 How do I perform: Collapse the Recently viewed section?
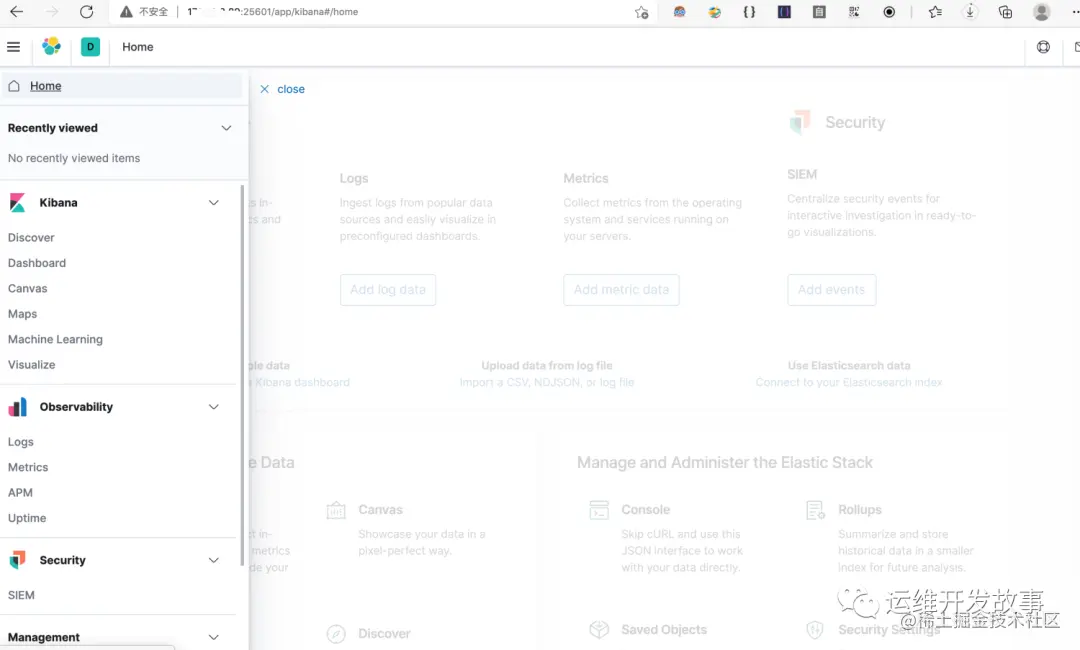tap(226, 128)
